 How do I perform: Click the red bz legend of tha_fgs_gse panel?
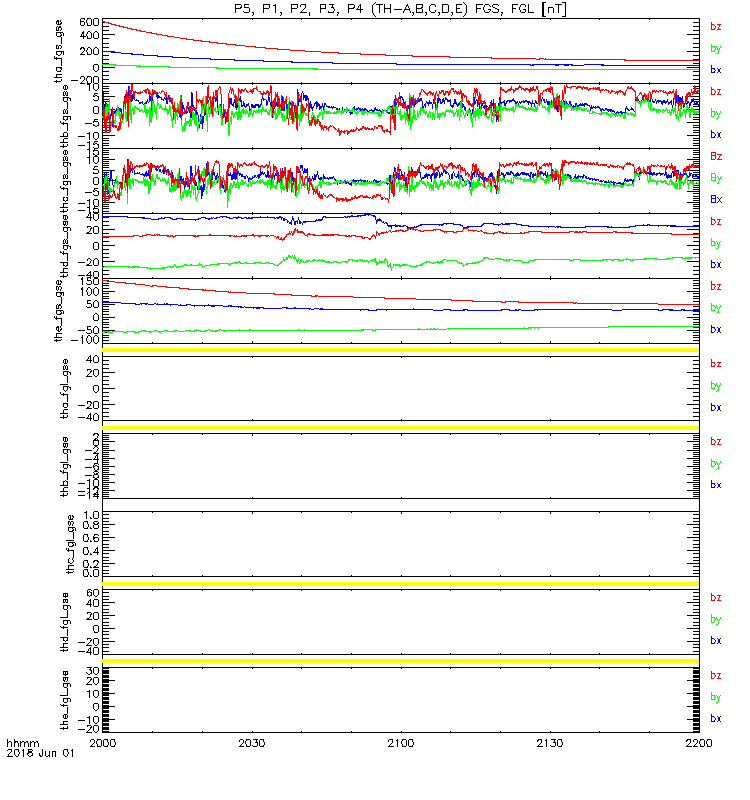tap(716, 27)
